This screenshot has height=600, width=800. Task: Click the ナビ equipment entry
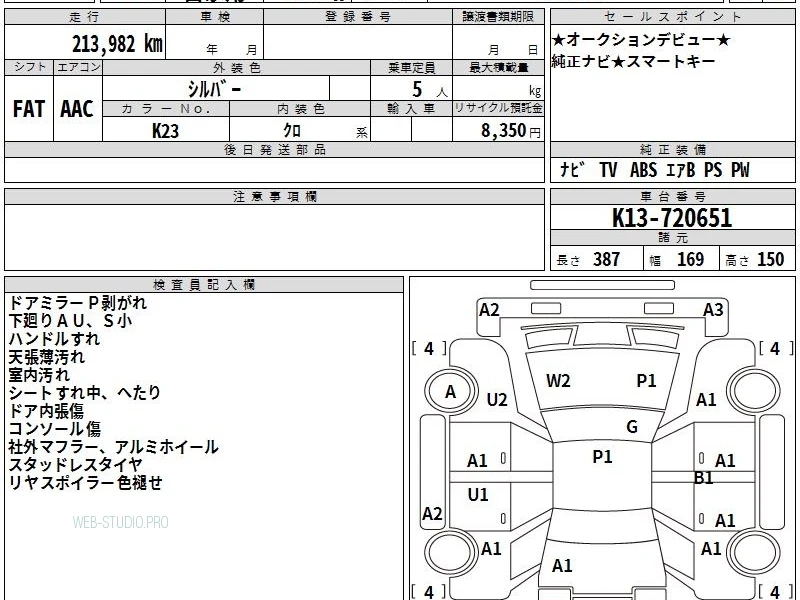click(x=572, y=169)
